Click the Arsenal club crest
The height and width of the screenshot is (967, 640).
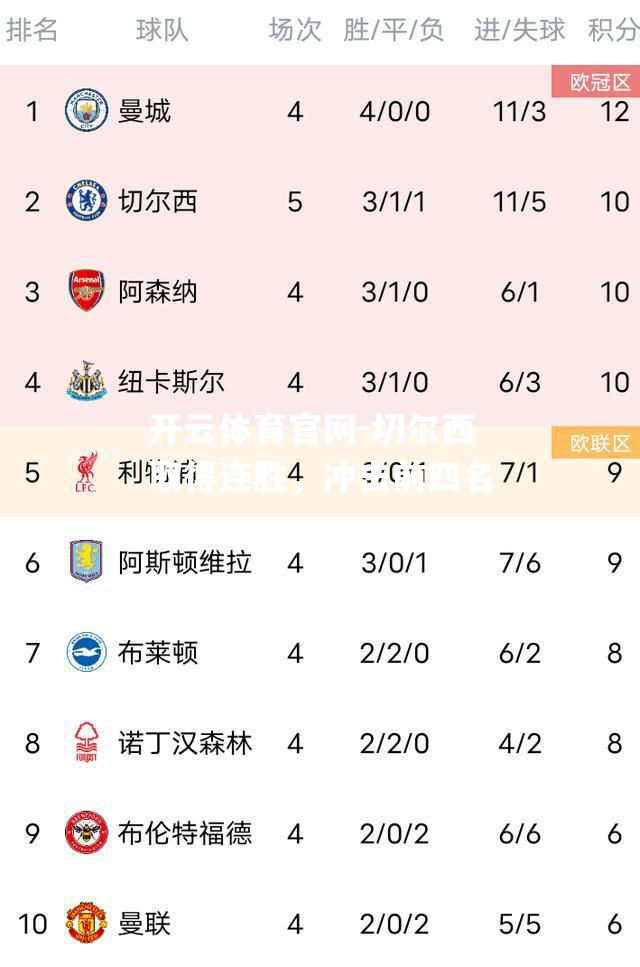coord(86,290)
